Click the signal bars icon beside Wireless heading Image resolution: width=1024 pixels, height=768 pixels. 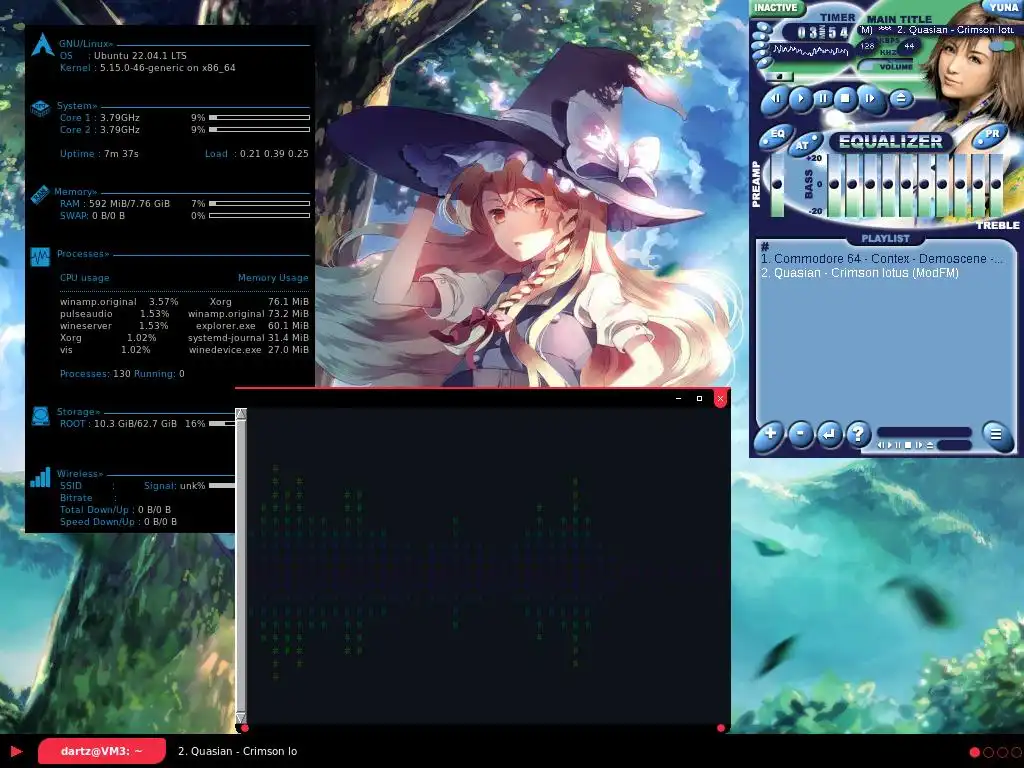[40, 477]
